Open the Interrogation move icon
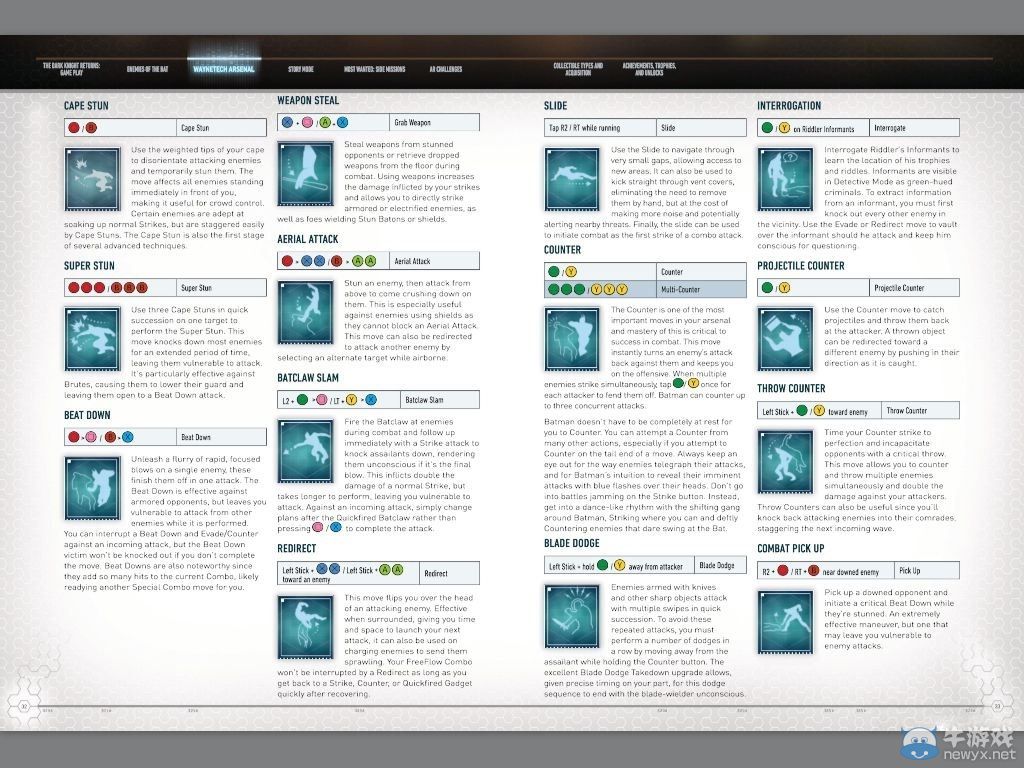Viewport: 1024px width, 768px height. [x=786, y=175]
